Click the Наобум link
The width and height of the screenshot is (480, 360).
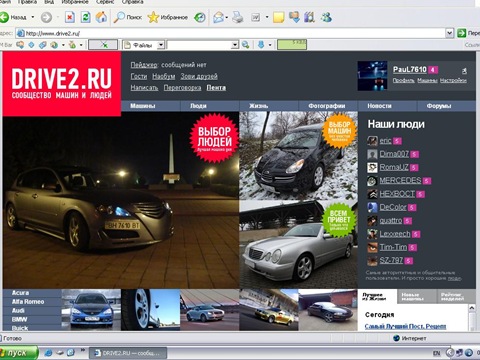click(164, 76)
